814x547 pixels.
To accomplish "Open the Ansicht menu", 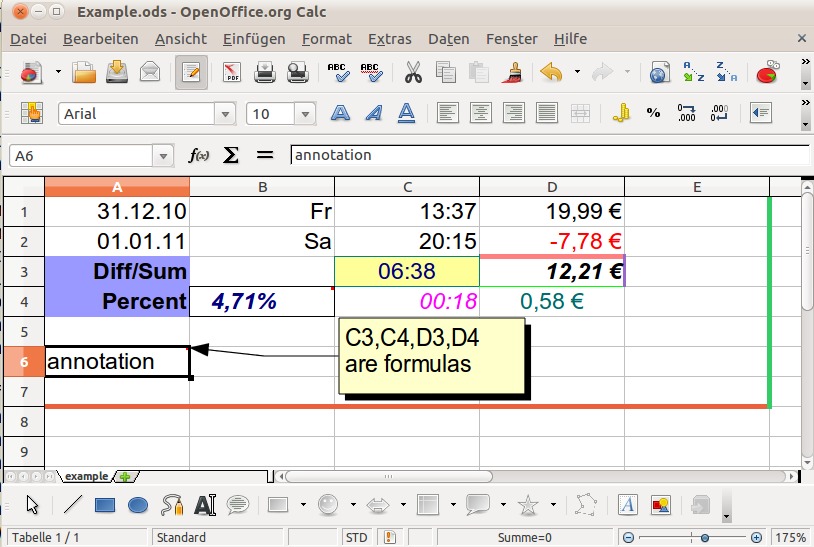I will (181, 39).
